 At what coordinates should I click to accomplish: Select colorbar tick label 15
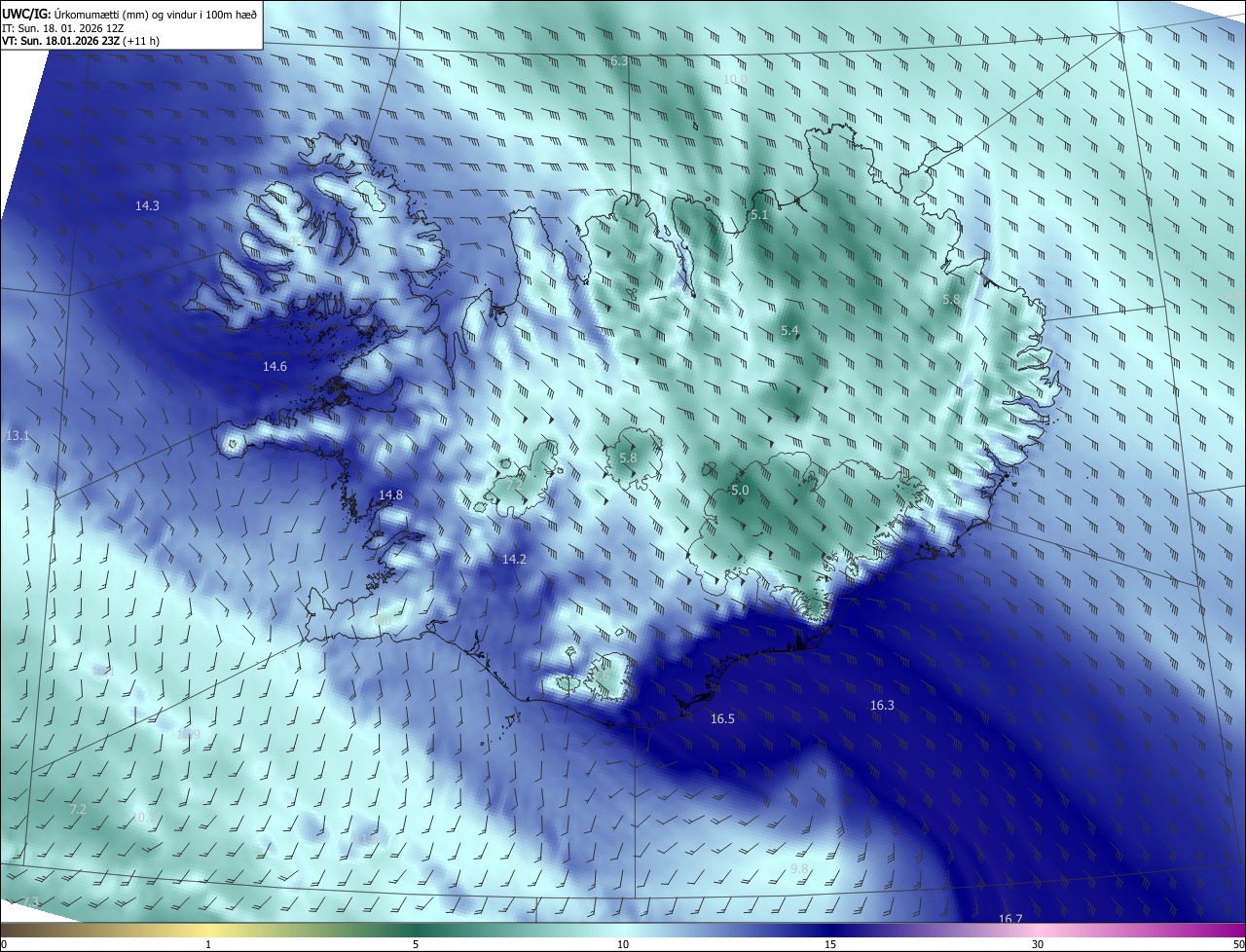click(830, 944)
